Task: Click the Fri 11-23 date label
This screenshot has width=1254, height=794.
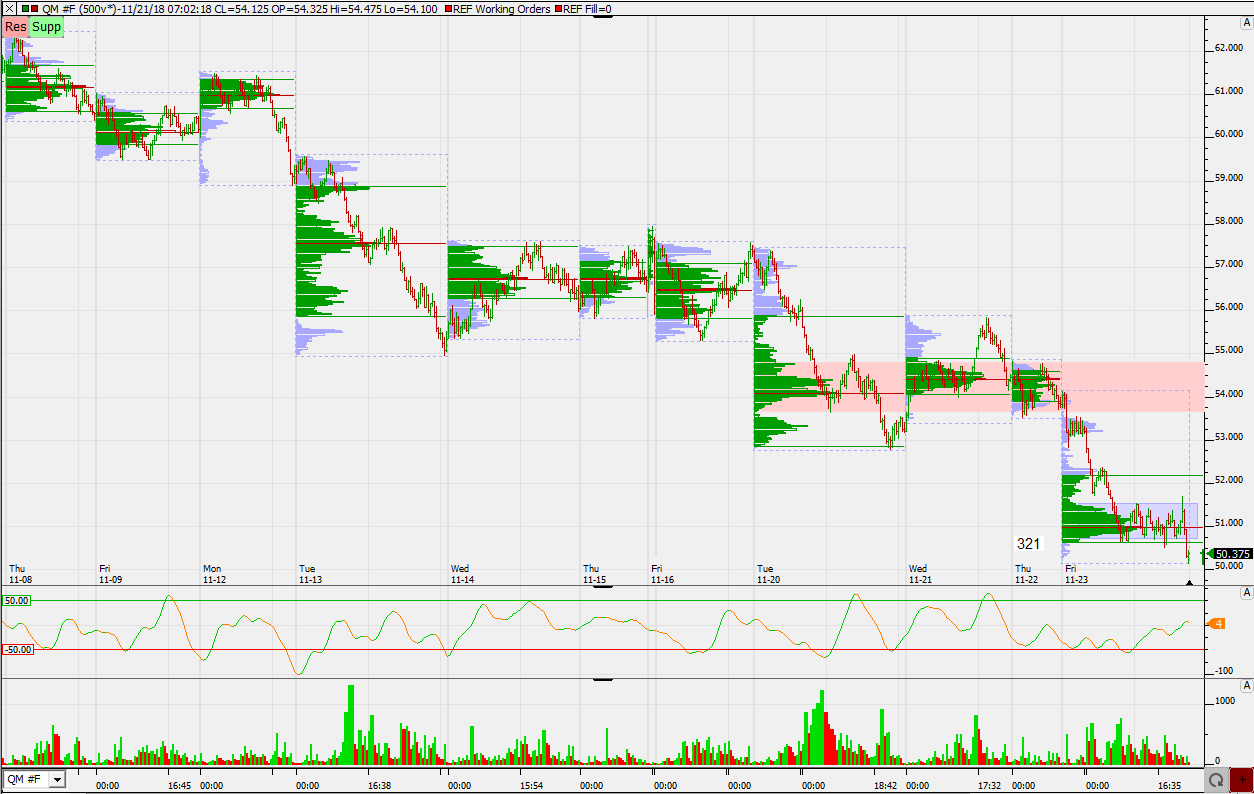Action: [x=1078, y=573]
